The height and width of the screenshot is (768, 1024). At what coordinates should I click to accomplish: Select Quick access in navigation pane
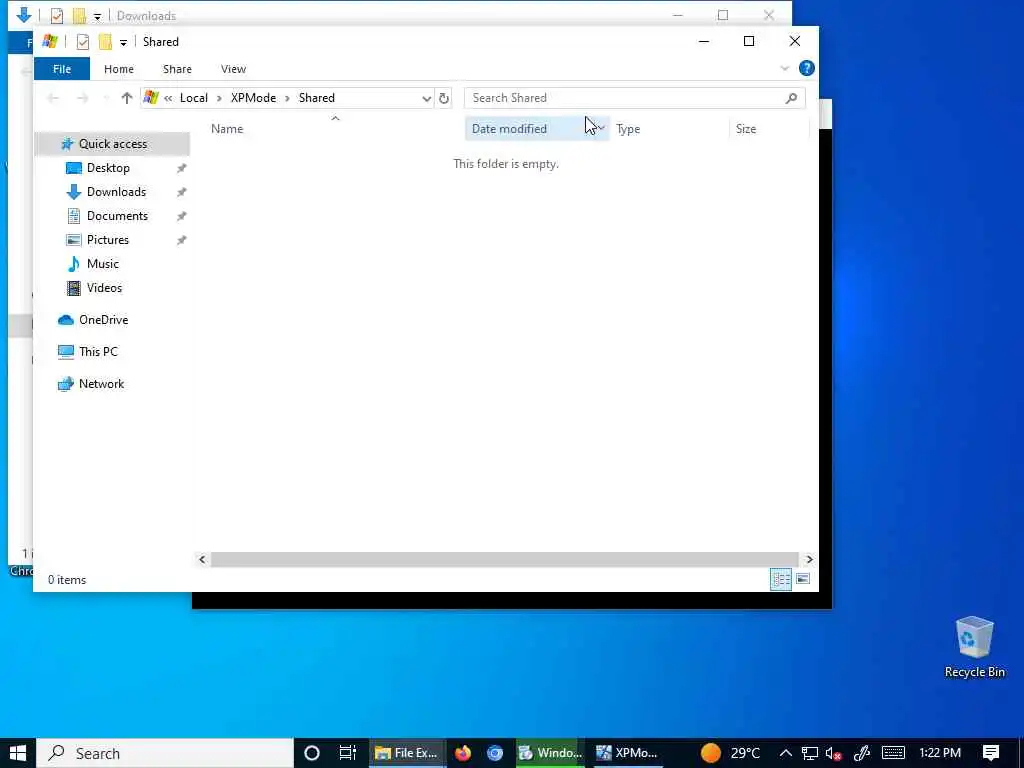(112, 144)
